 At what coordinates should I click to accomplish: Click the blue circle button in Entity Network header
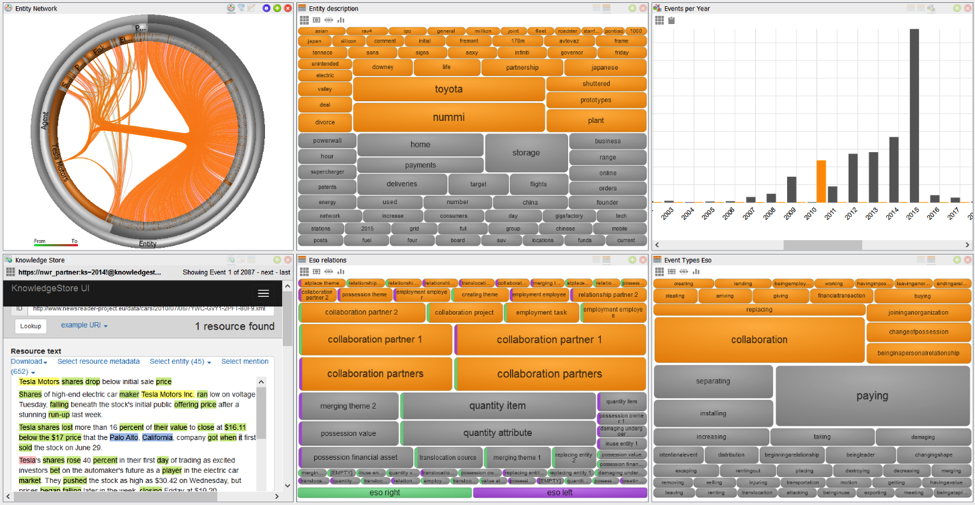(x=266, y=8)
